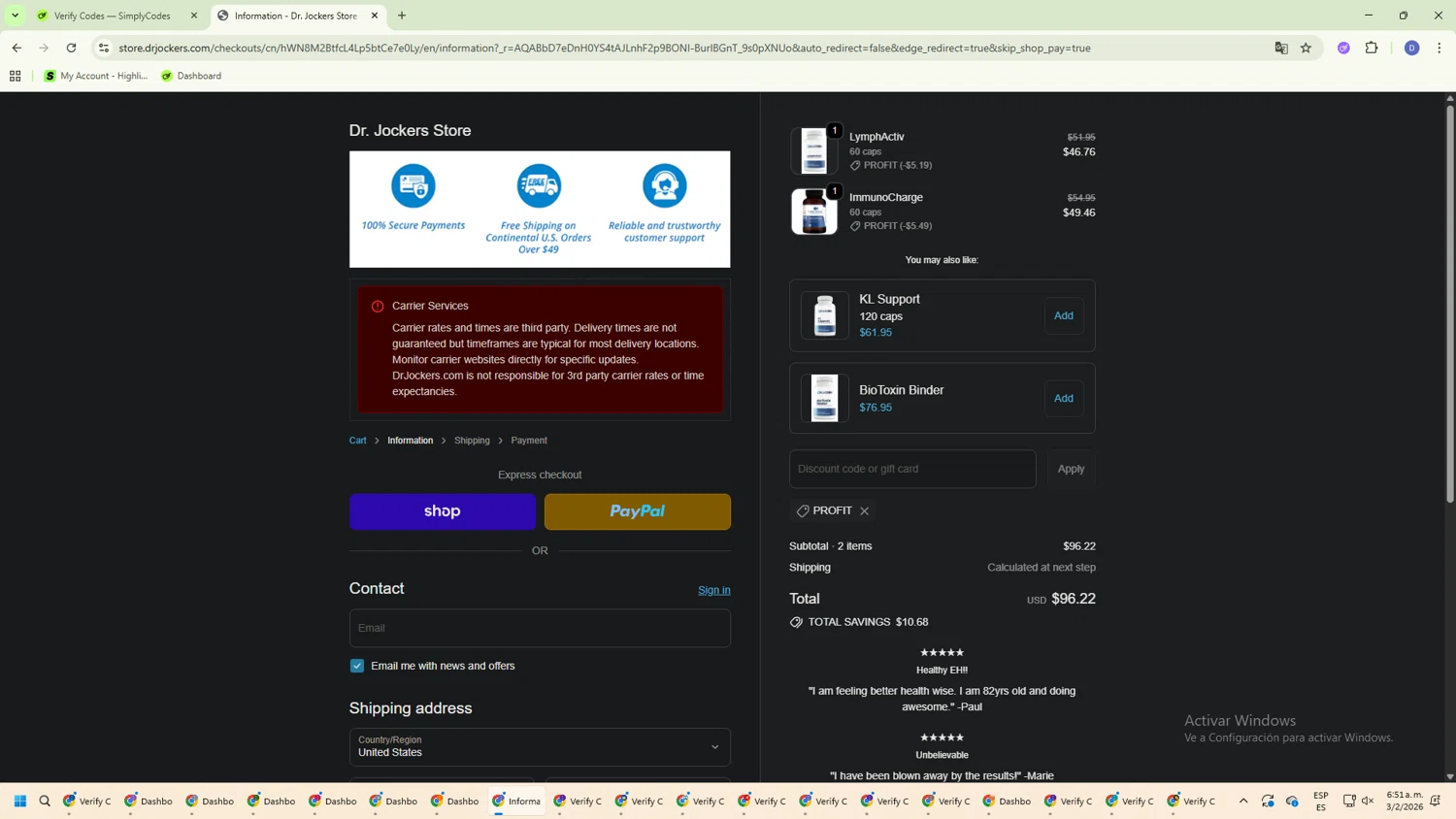Screen dimensions: 1456x819
Task: Pay with the Shop express checkout button
Action: (x=443, y=511)
